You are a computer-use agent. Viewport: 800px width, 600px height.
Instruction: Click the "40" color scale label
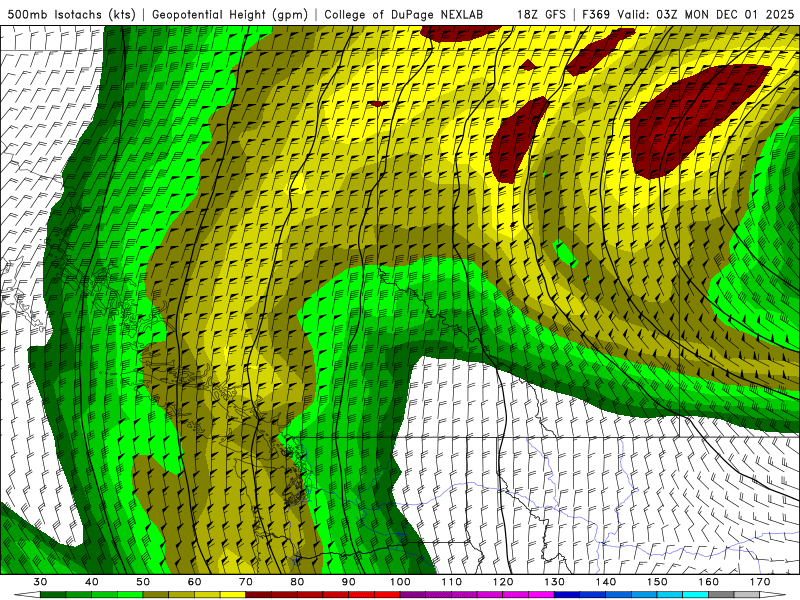point(92,582)
